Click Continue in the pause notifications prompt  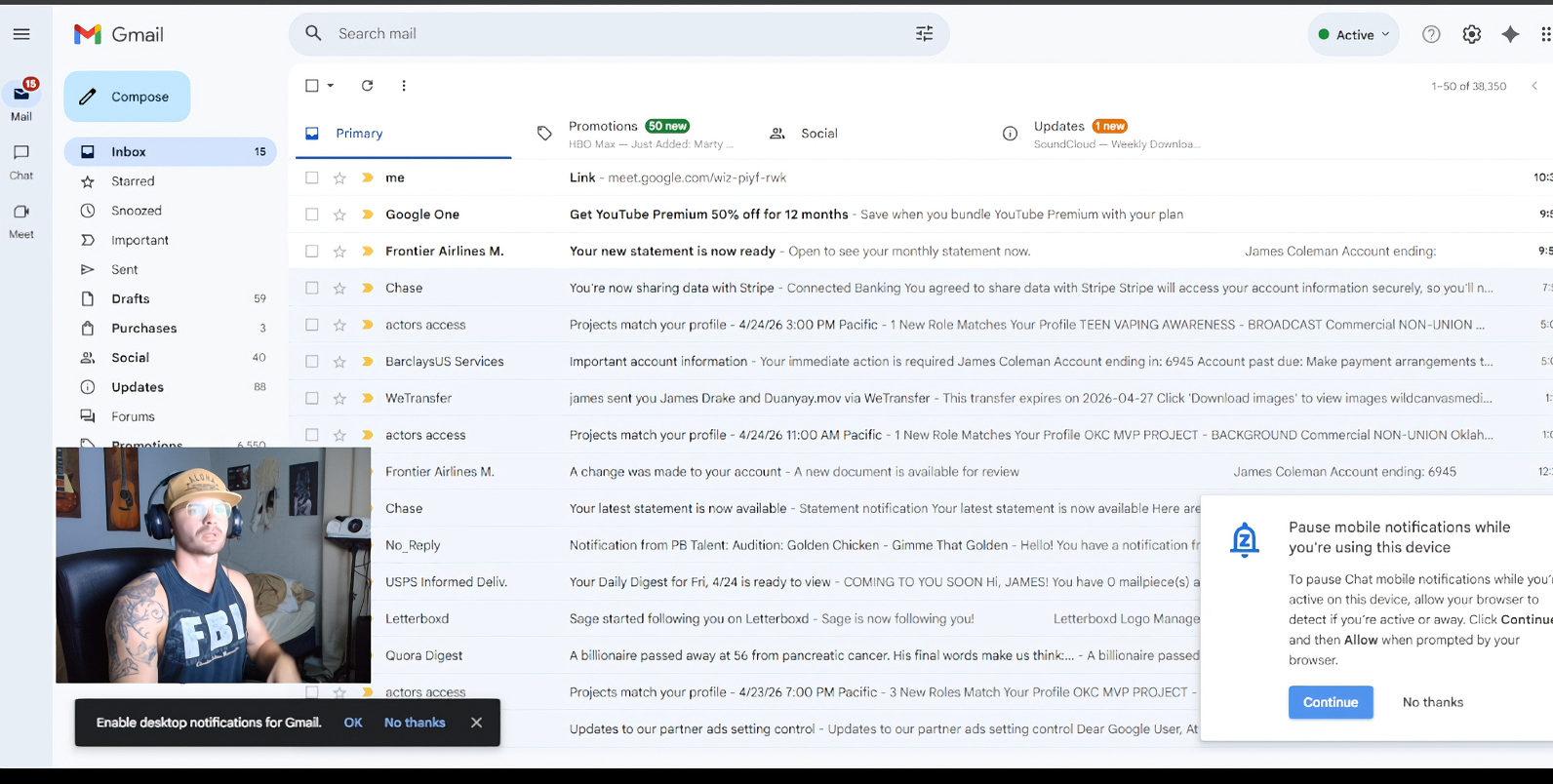tap(1331, 702)
